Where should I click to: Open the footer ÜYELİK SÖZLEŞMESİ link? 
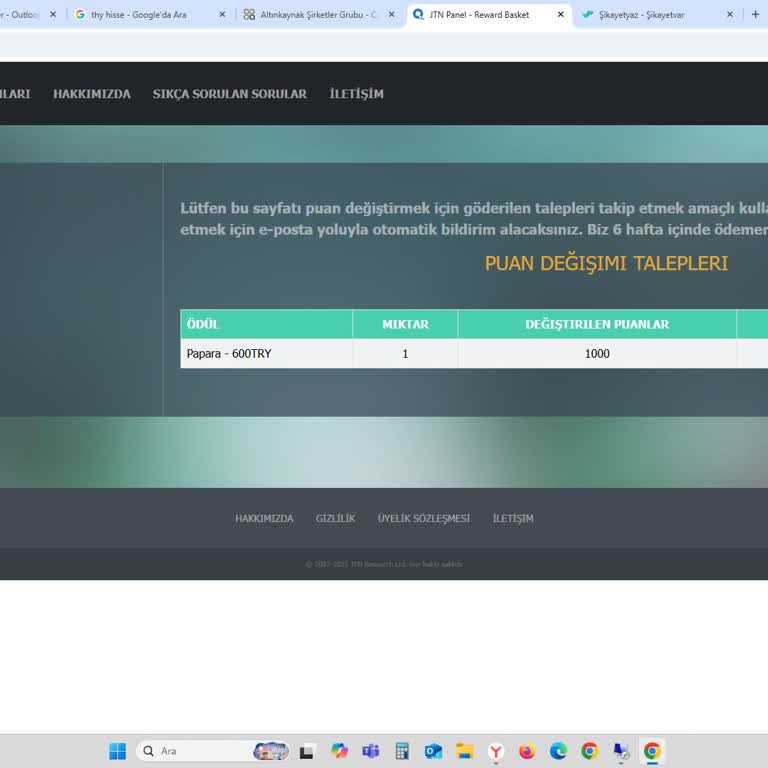(x=424, y=518)
